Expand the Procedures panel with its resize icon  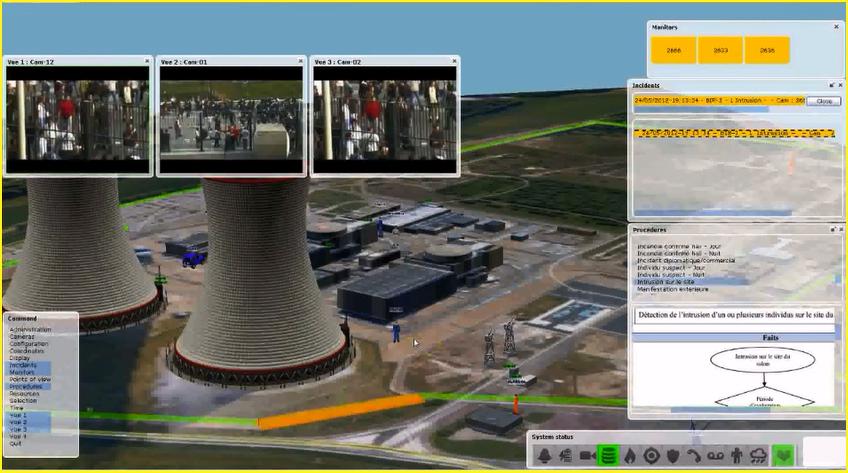click(831, 229)
